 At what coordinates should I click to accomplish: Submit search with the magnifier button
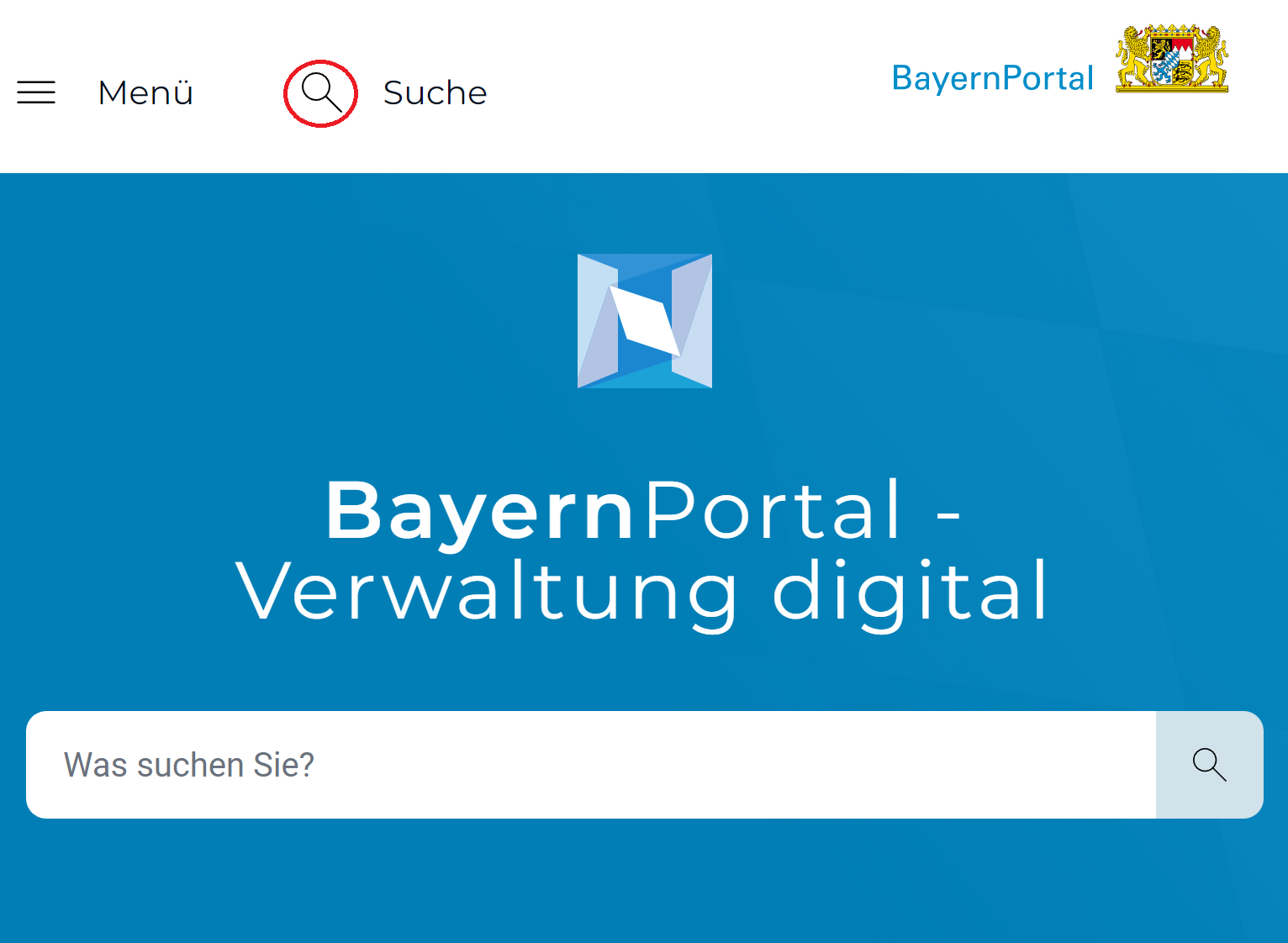[1210, 765]
